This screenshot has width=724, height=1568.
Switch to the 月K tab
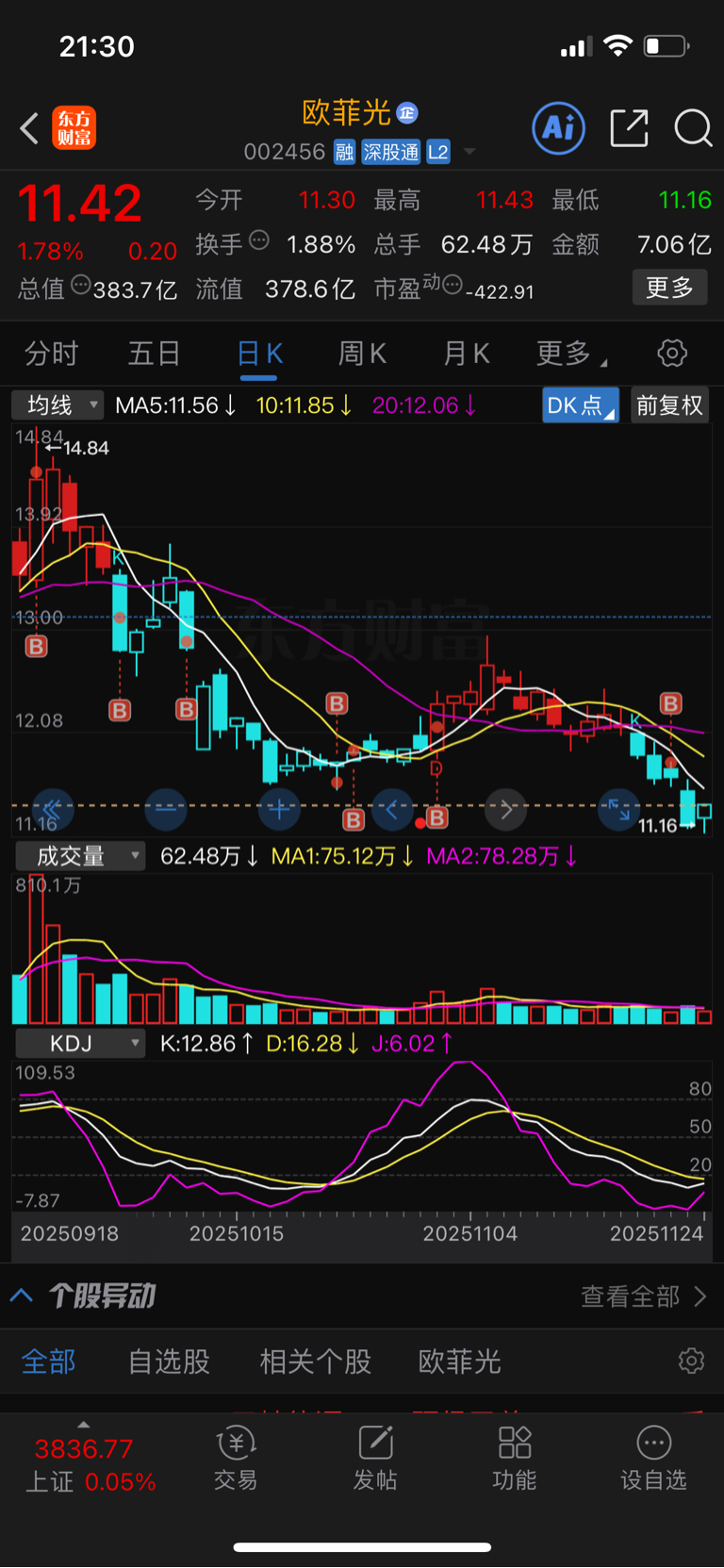click(x=467, y=354)
